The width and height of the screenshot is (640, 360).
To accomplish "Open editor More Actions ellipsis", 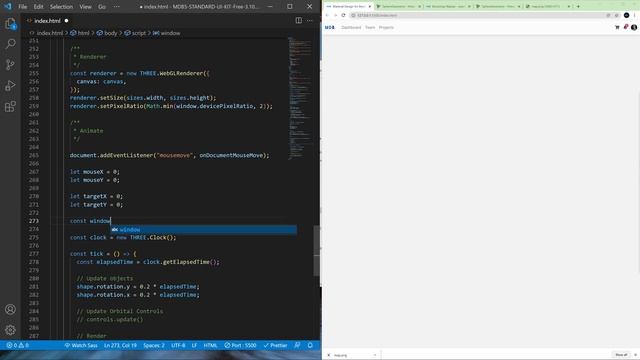I will (310, 20).
